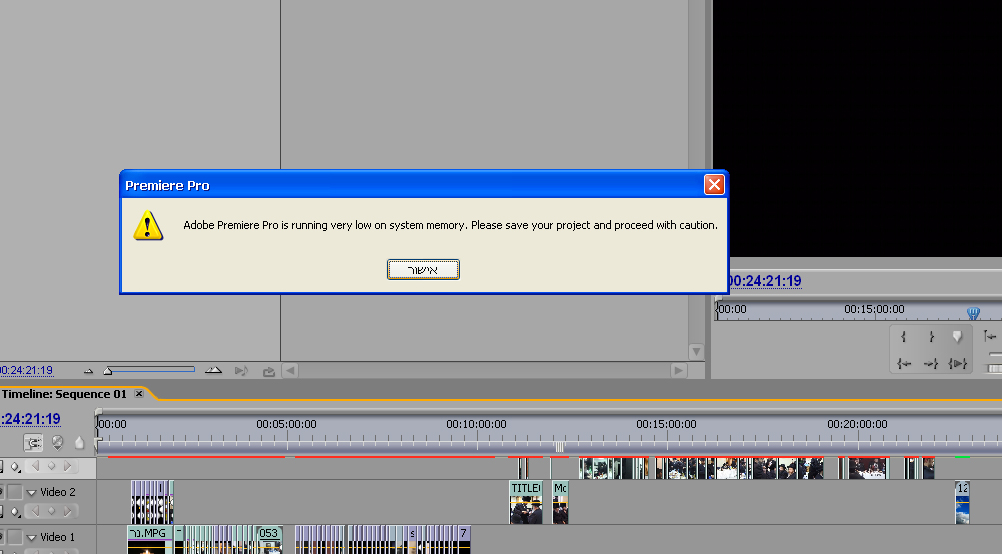Open Video 2 show keyframes menu icon
Viewport: 1002px width, 554px height.
15,512
